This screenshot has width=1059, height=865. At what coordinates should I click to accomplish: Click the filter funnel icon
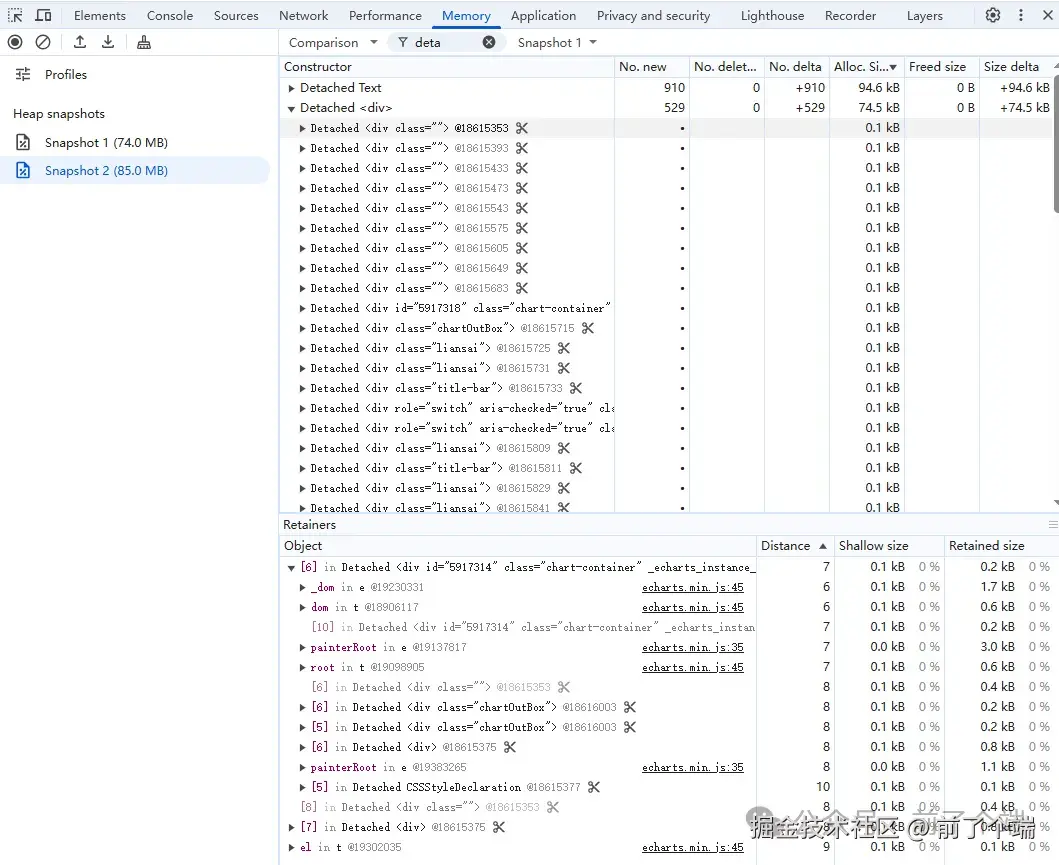click(403, 43)
